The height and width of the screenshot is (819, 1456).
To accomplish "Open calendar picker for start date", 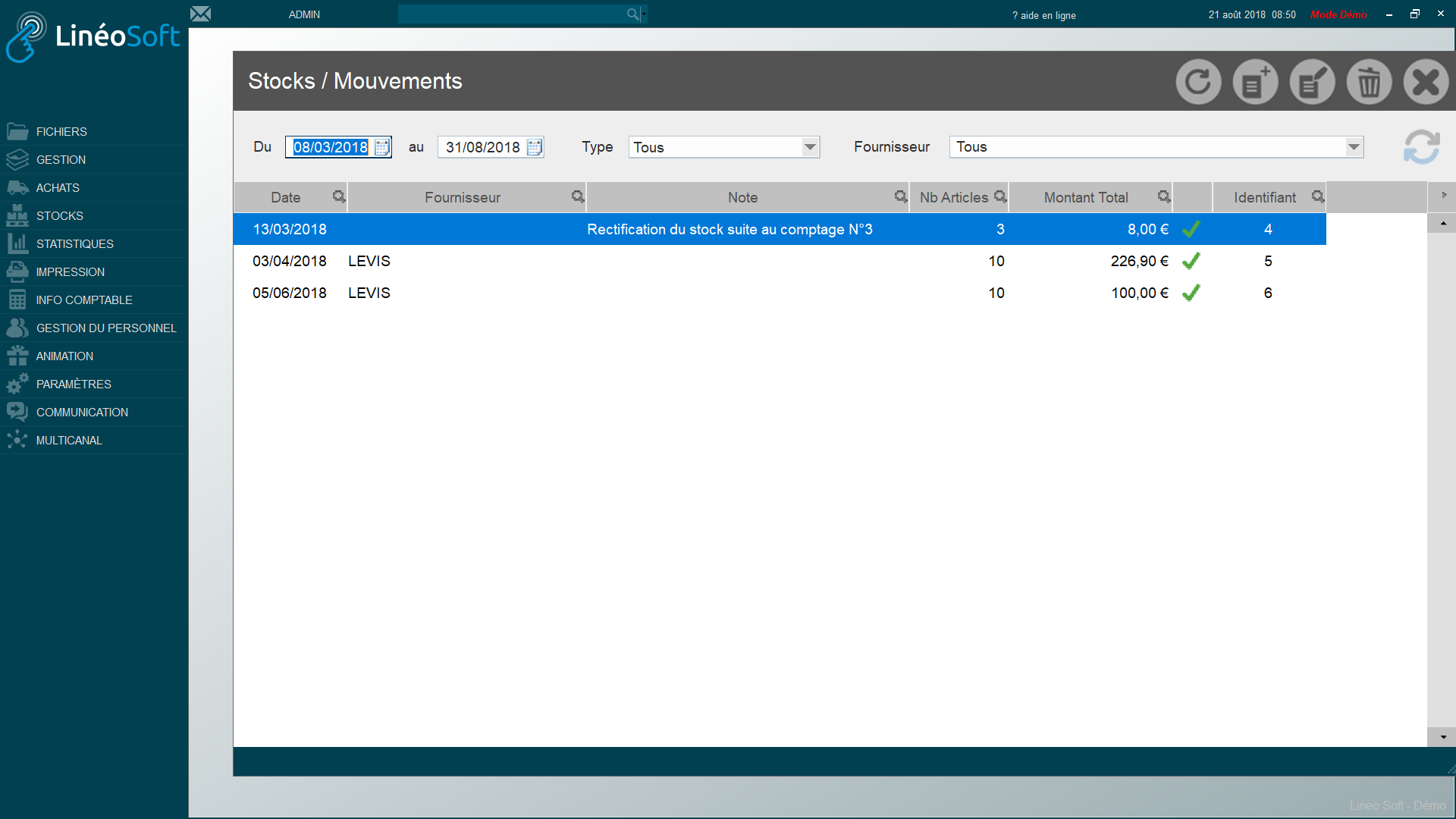I will click(382, 147).
